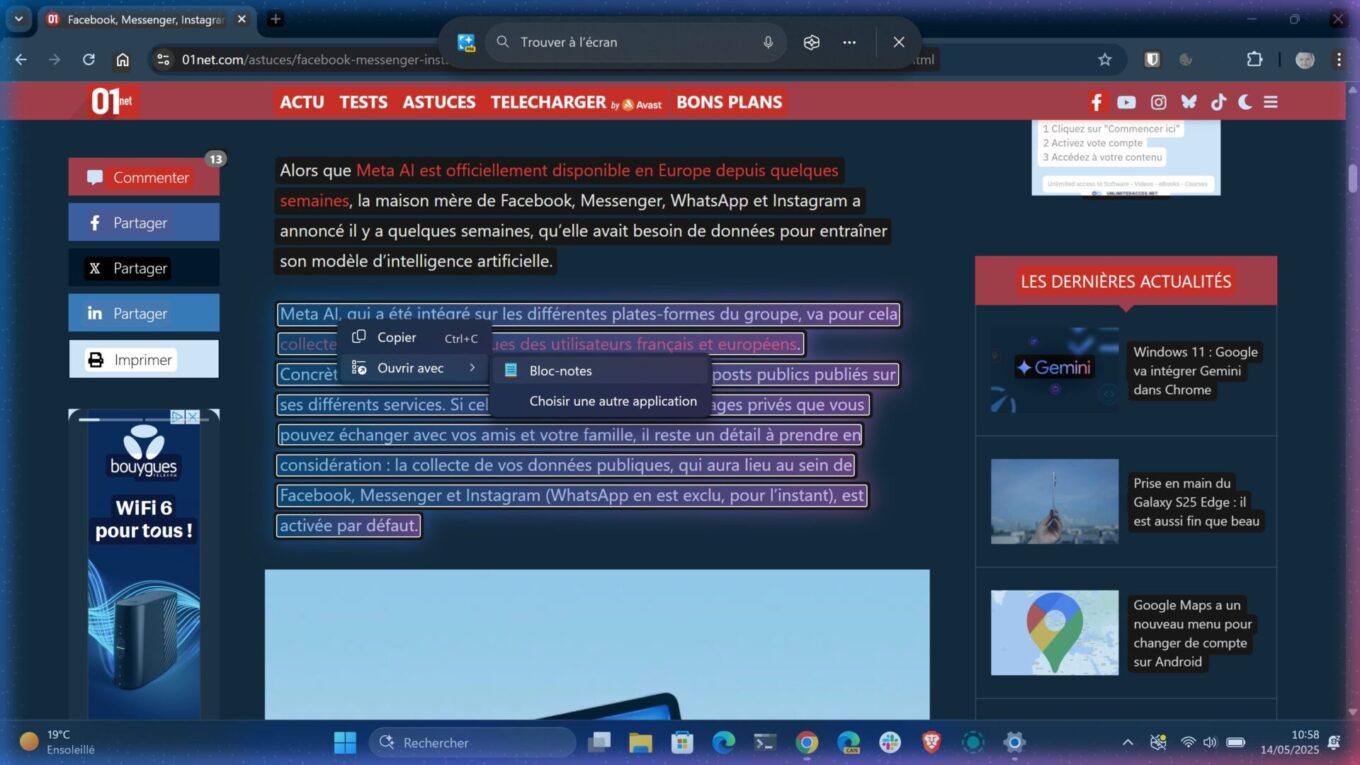
Task: Choose 'Bloc-notes' from the submenu
Action: coord(600,370)
